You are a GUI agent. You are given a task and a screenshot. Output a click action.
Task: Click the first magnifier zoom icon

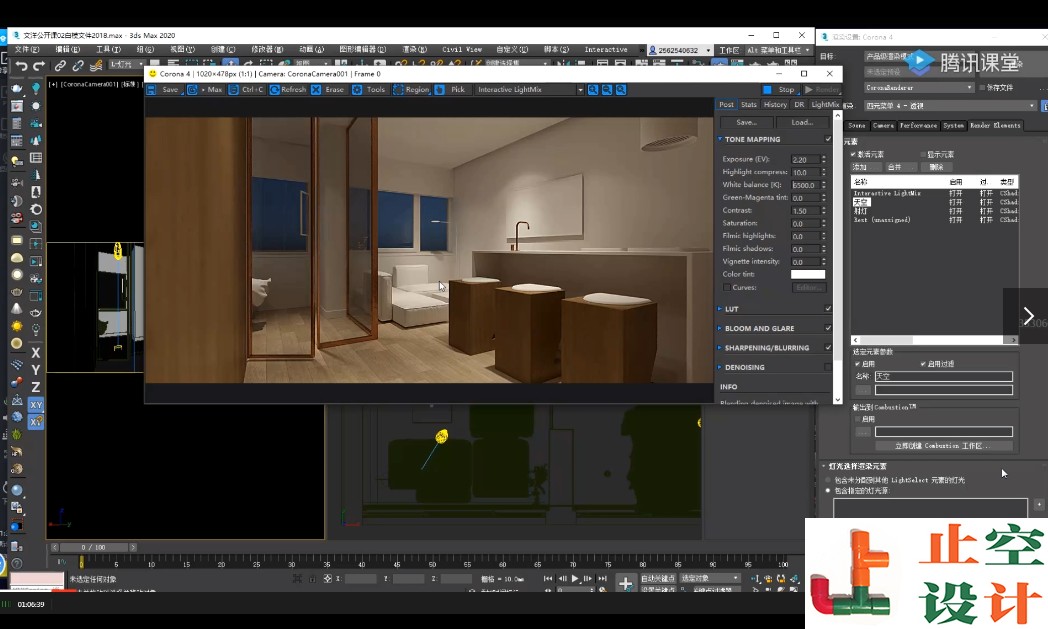593,90
